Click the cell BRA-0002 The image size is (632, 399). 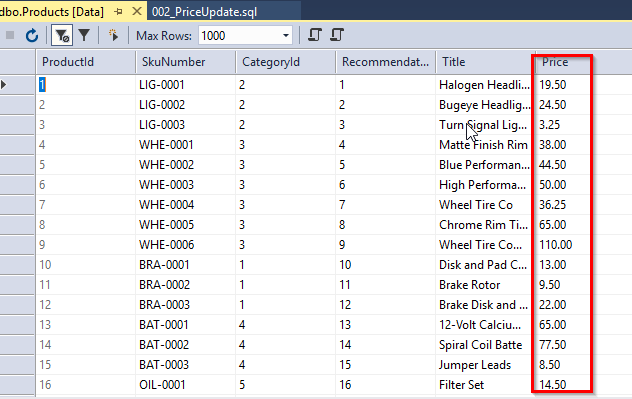tap(185, 285)
